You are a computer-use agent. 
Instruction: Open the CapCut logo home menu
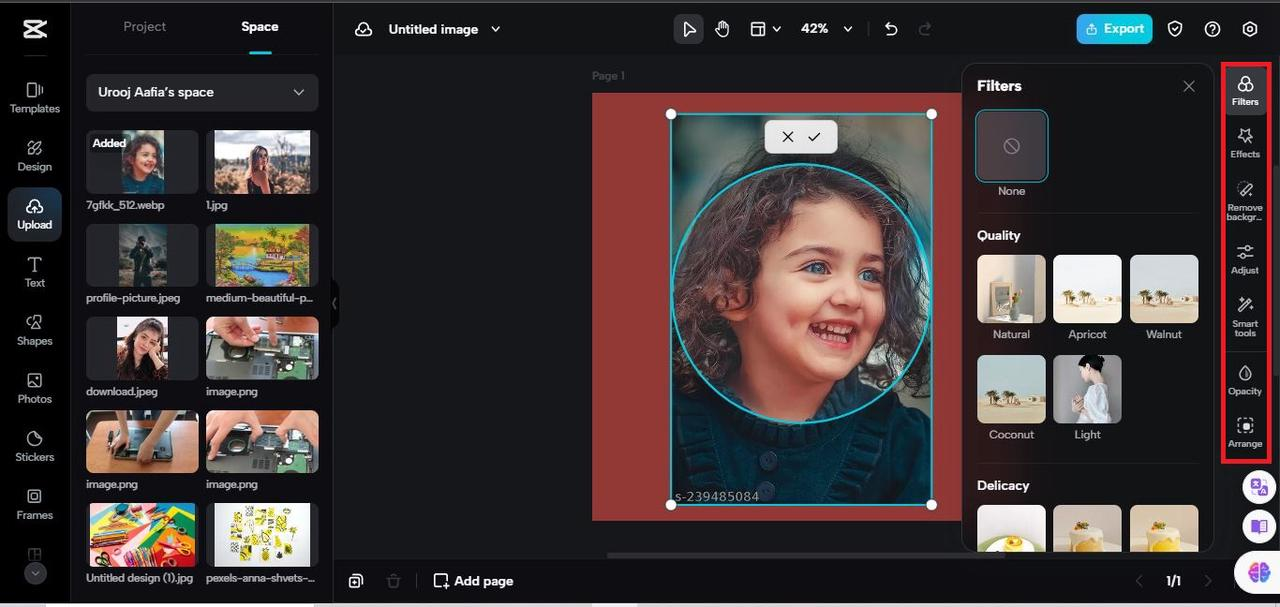pyautogui.click(x=34, y=29)
